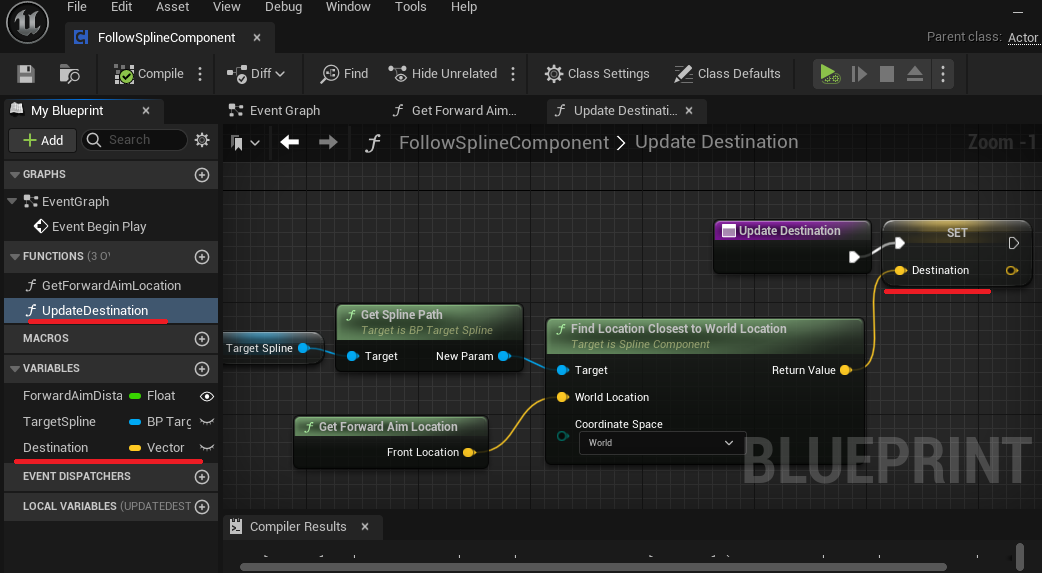Toggle ForwardAimDistance eye visibility
Screen dimensions: 1042x573
pyautogui.click(x=207, y=396)
